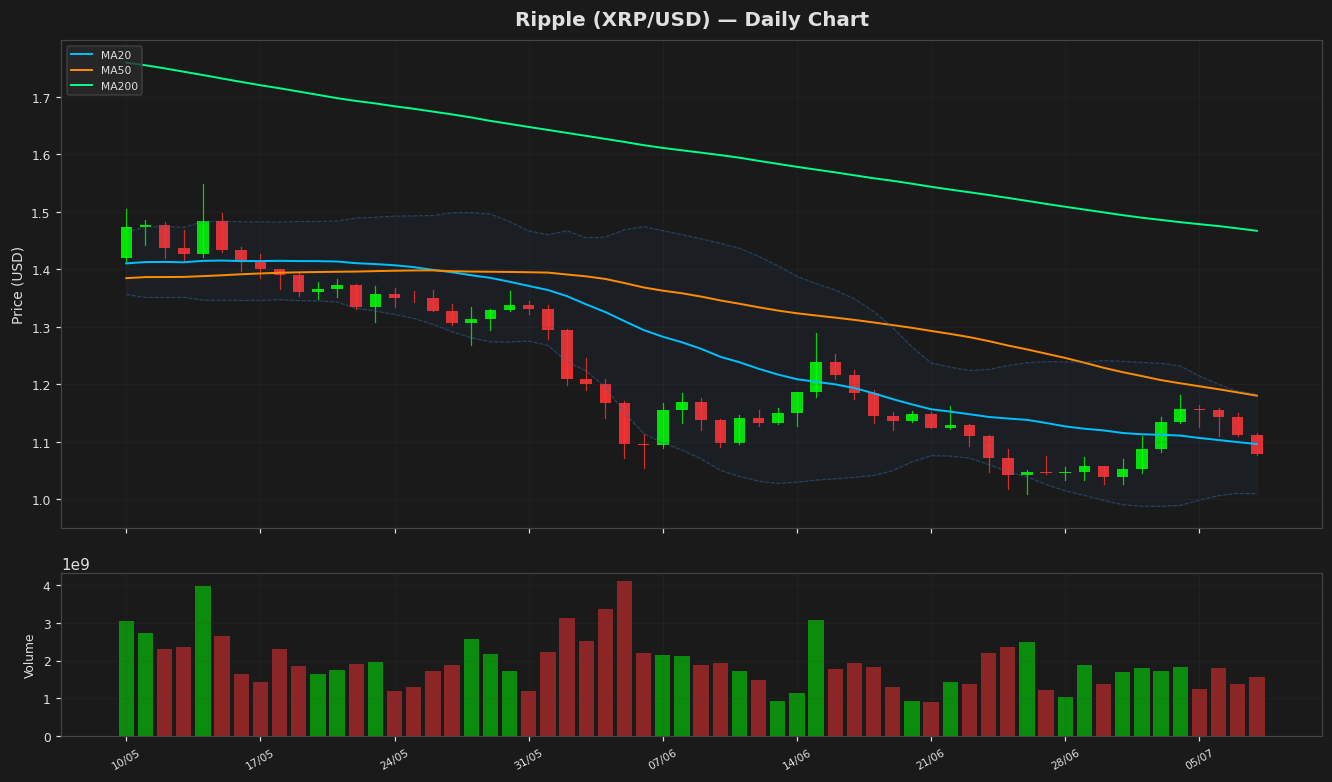1332x782 pixels.
Task: Click the tallest green volume bar
Action: coord(203,661)
